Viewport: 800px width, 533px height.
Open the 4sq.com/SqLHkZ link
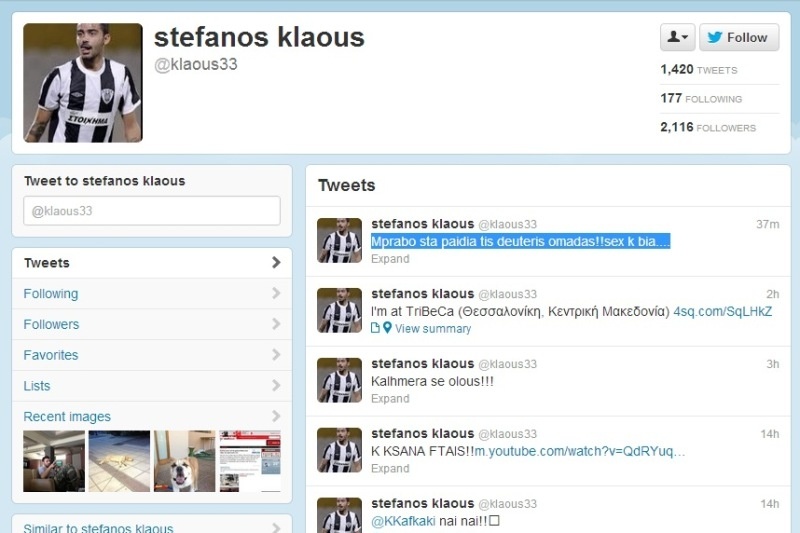(722, 311)
